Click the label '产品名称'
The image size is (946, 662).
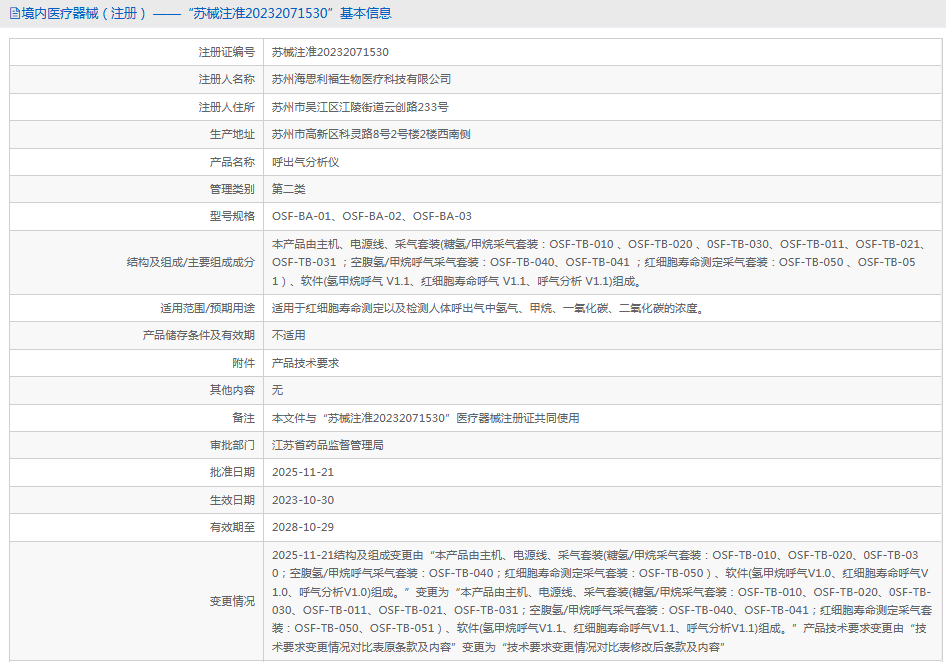(x=232, y=162)
